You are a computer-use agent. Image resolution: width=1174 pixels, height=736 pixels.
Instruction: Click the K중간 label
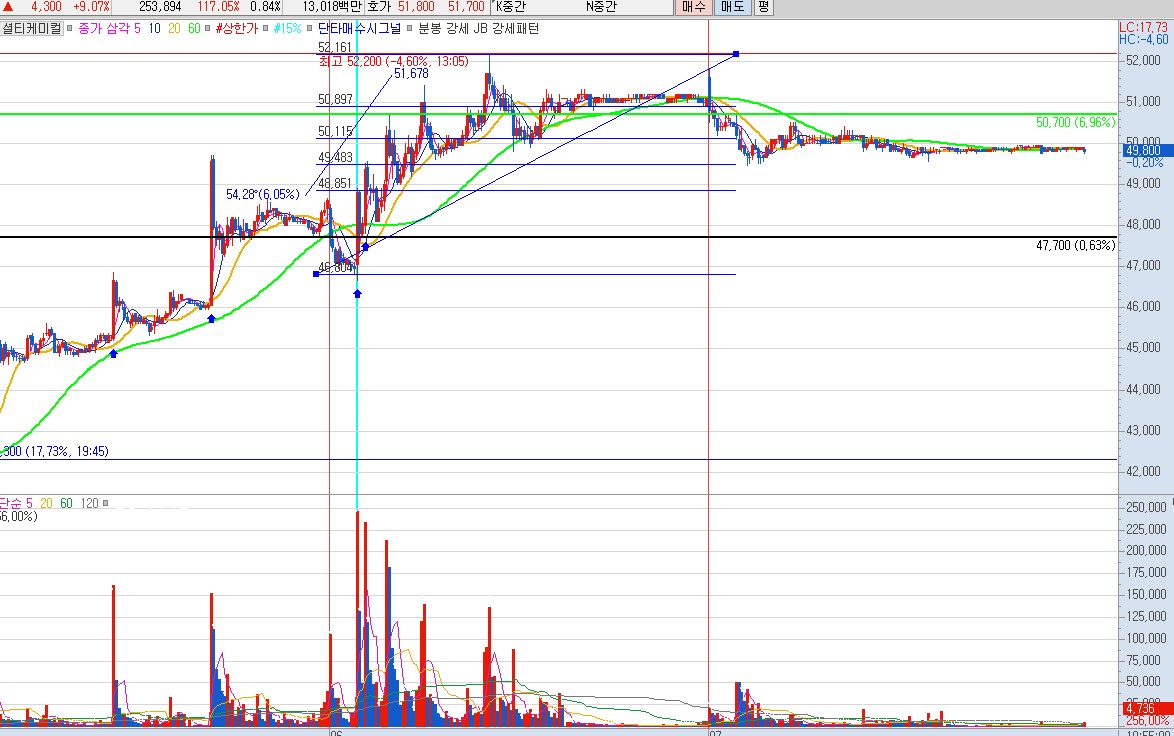tap(510, 7)
